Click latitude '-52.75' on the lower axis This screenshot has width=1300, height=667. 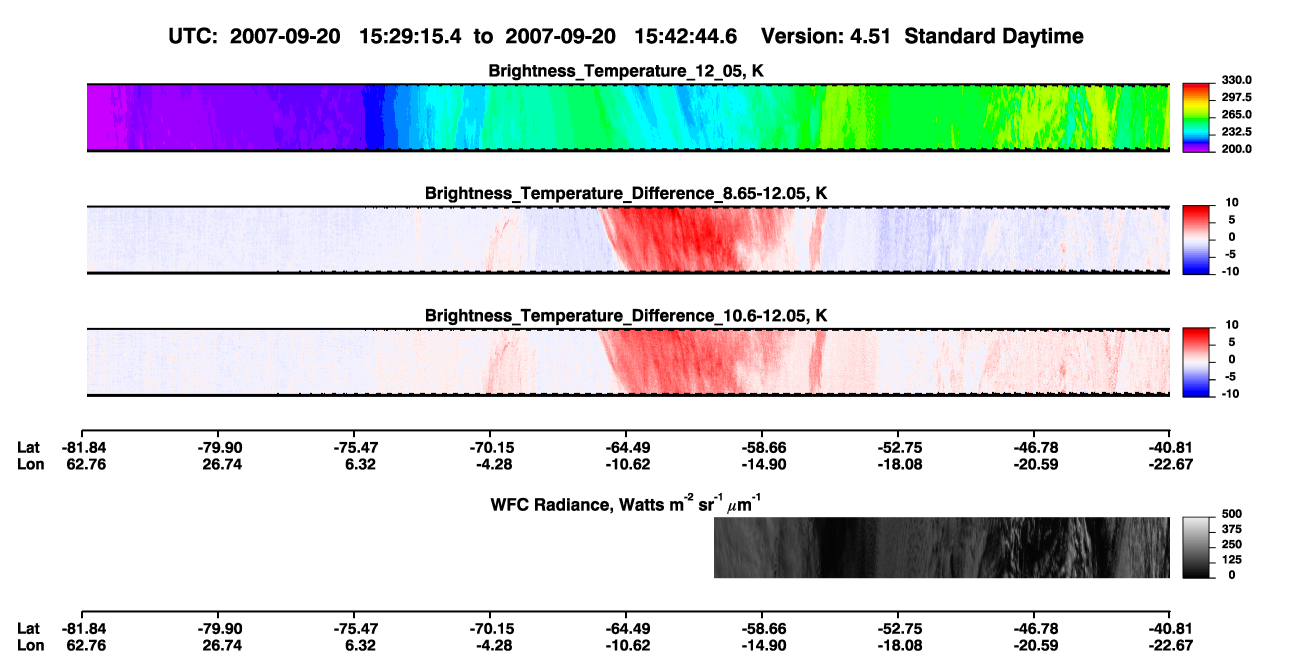click(898, 628)
